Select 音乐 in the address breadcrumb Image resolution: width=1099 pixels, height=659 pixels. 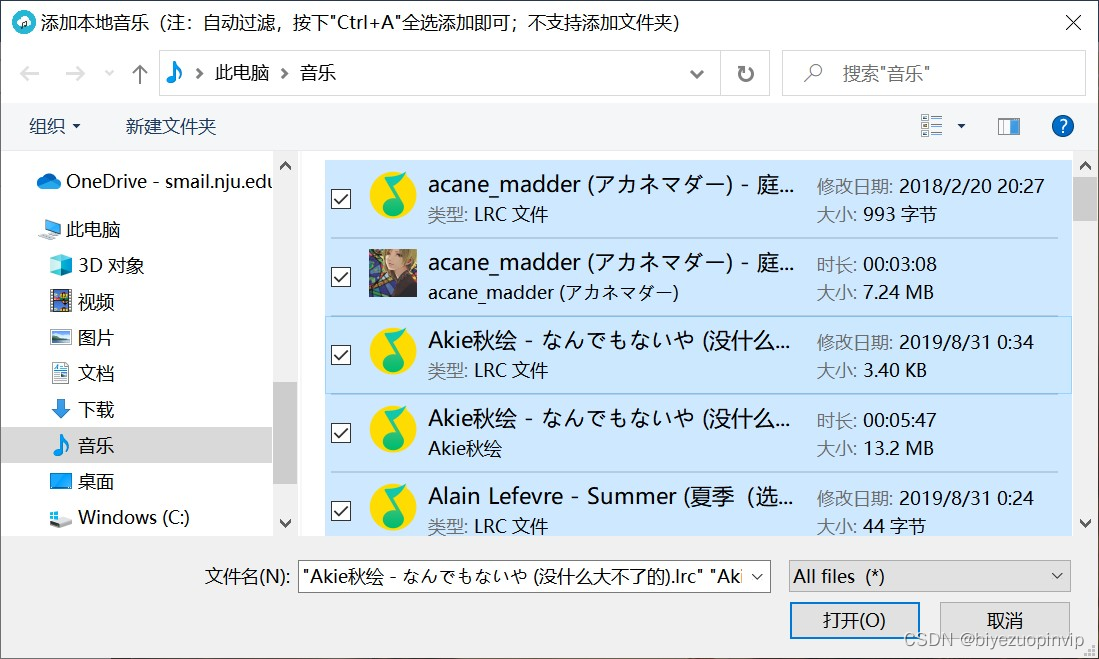point(318,72)
